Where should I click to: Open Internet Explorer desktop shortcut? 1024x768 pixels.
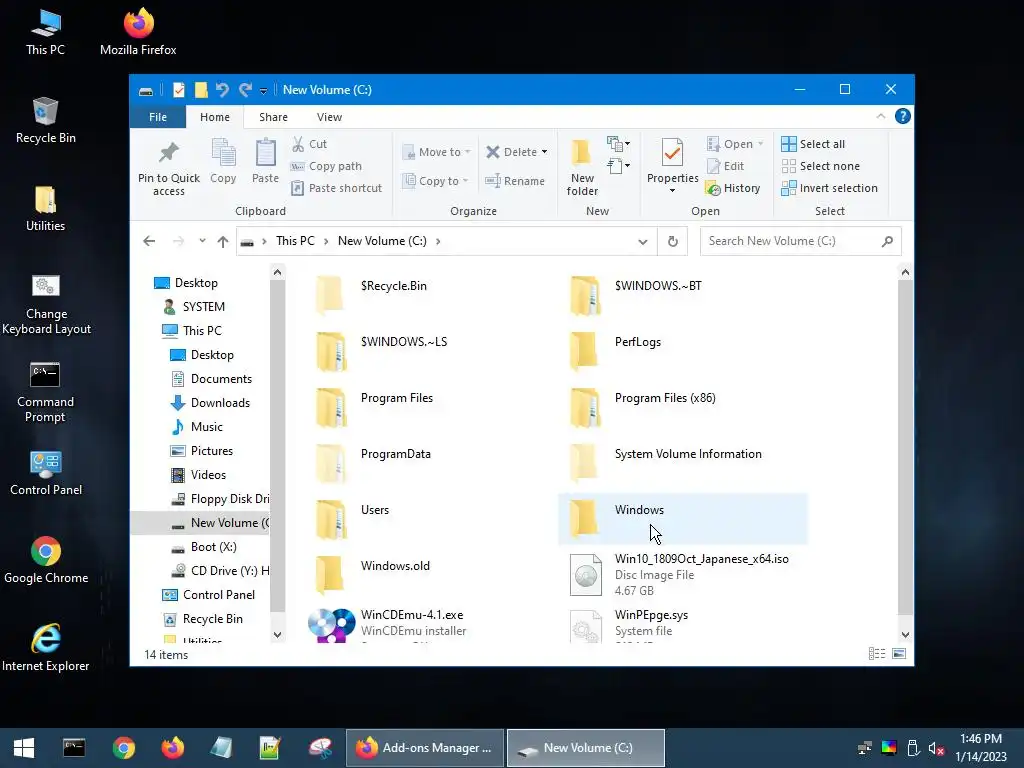tap(46, 647)
